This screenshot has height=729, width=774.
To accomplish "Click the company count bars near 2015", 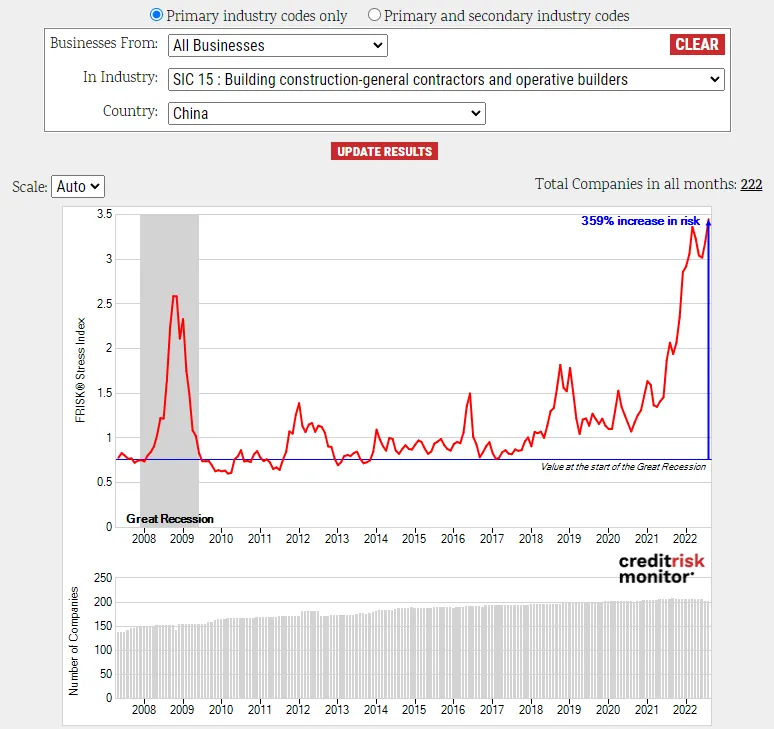I will click(x=414, y=652).
